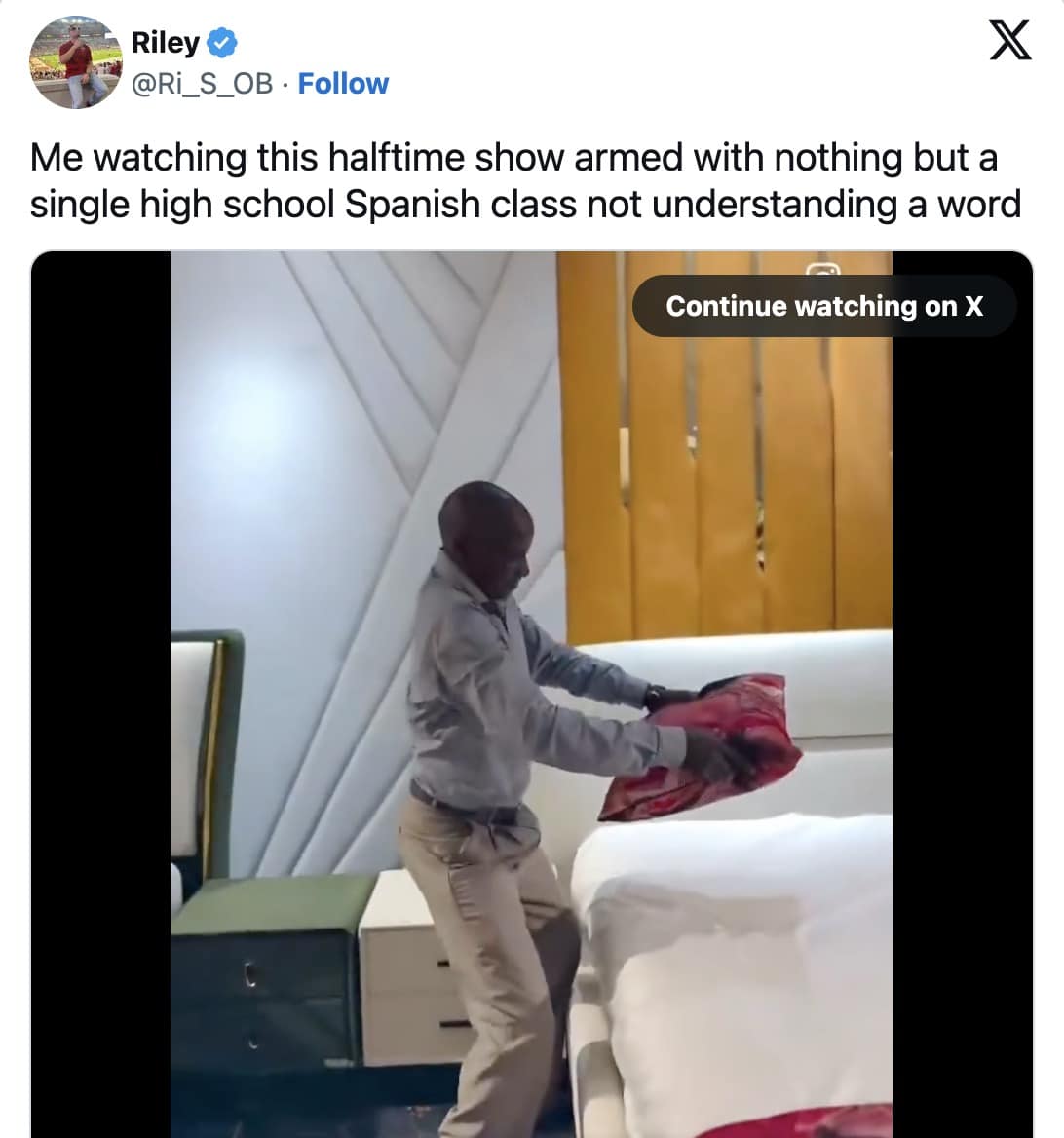Play the embedded video of the man
Image resolution: width=1064 pixels, height=1138 pixels.
531,695
